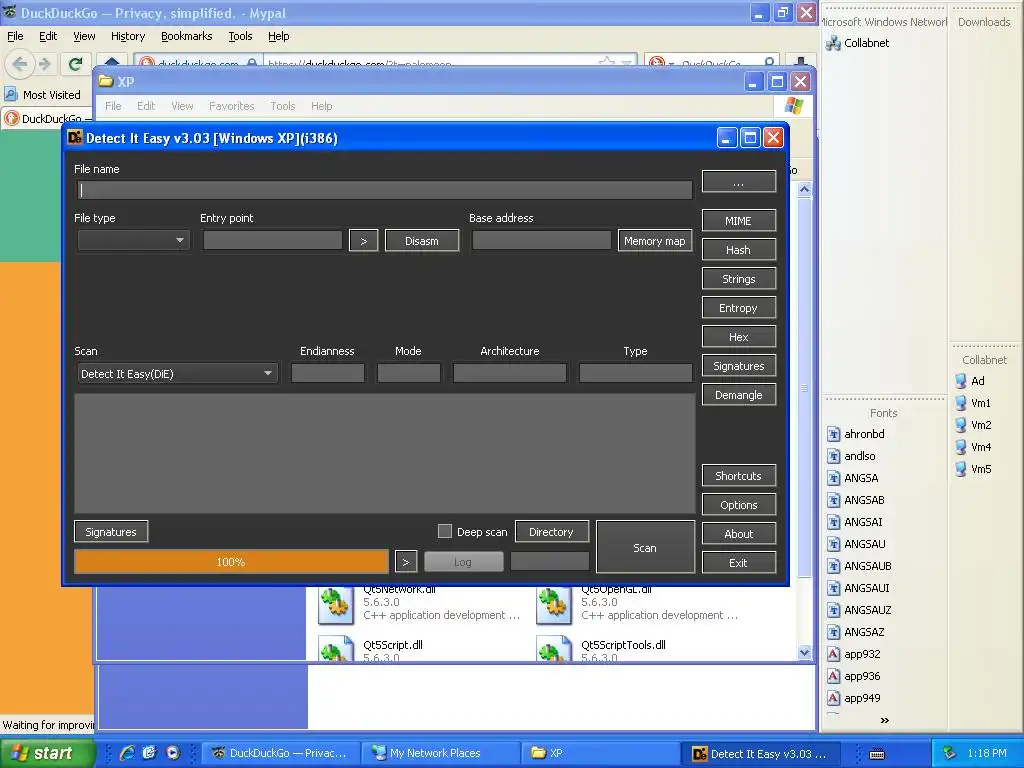Open Signatures button below scan results

111,532
